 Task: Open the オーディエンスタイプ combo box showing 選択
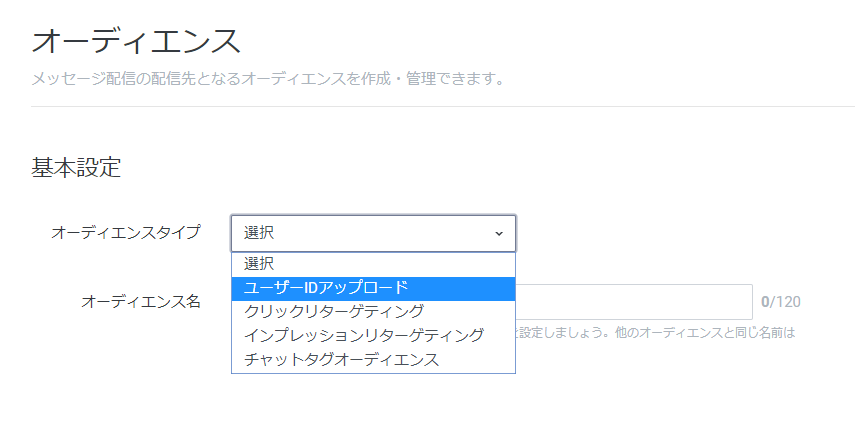pyautogui.click(x=374, y=234)
